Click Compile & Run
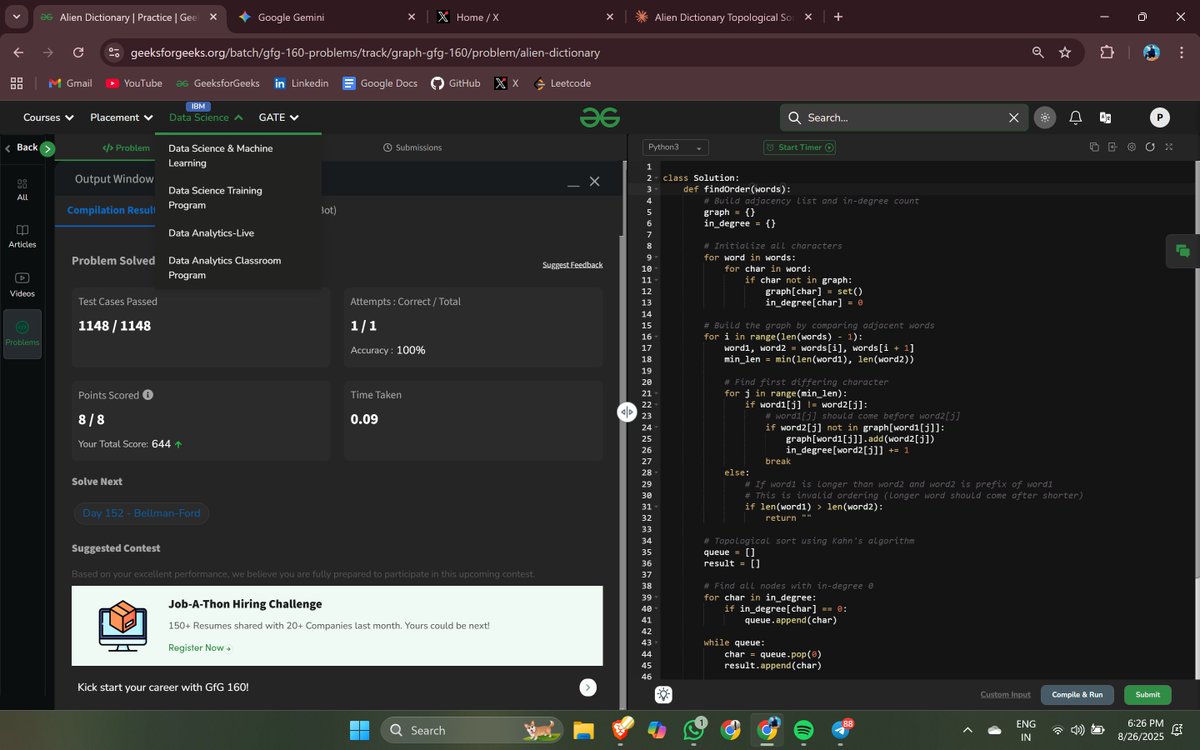The height and width of the screenshot is (750, 1200). 1077,694
